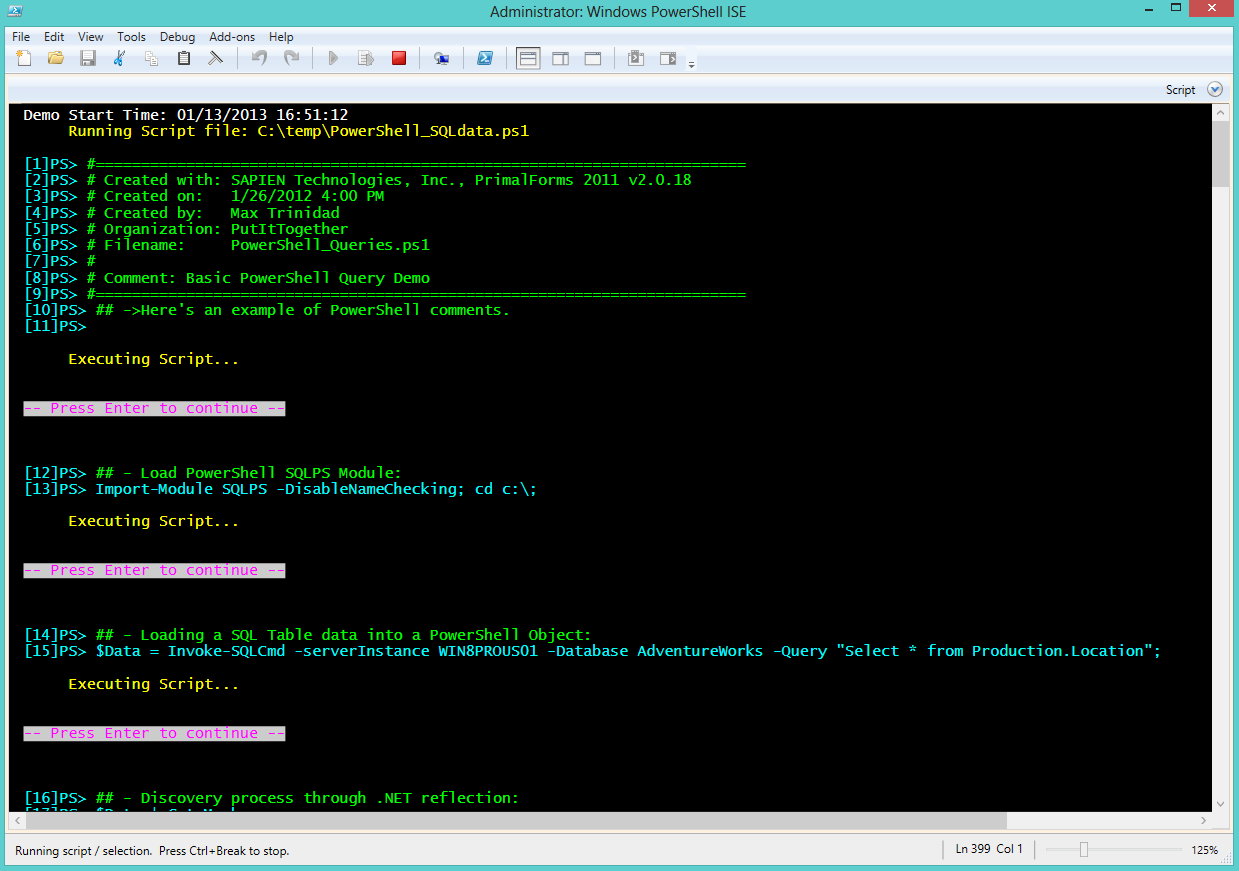This screenshot has height=871, width=1239.
Task: Show the Command Add-on pane icon
Action: [x=668, y=58]
